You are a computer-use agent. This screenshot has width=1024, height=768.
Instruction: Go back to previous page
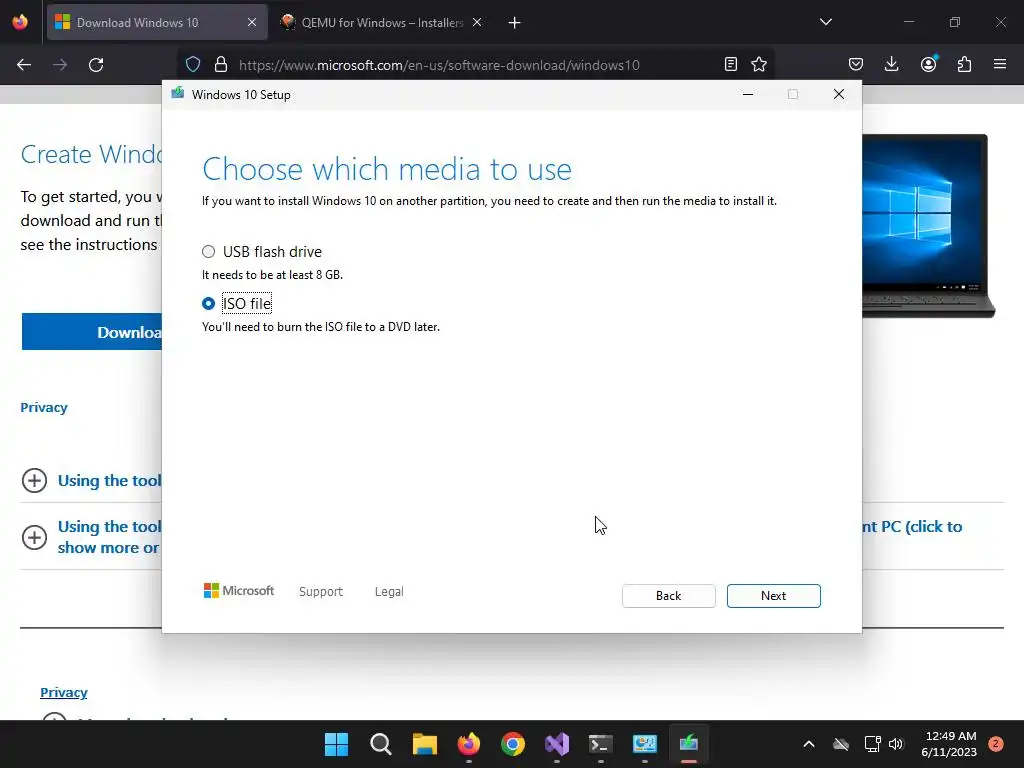[24, 65]
